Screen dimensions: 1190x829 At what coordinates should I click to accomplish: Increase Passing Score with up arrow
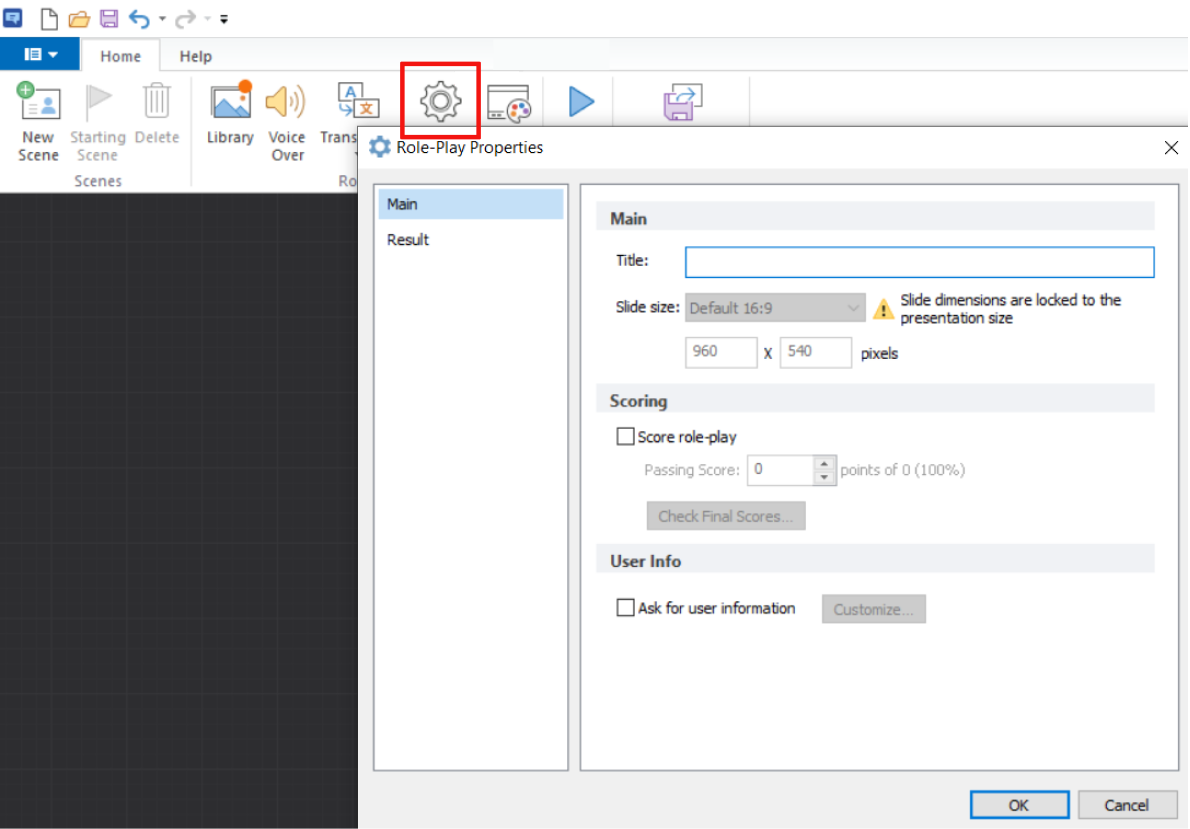pos(824,462)
